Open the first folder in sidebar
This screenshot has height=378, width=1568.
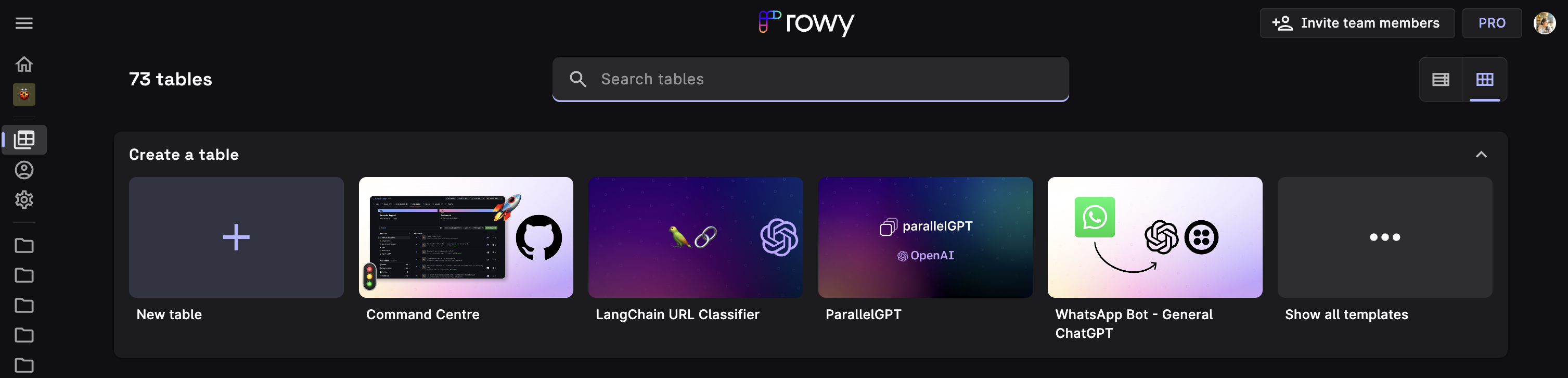24,246
